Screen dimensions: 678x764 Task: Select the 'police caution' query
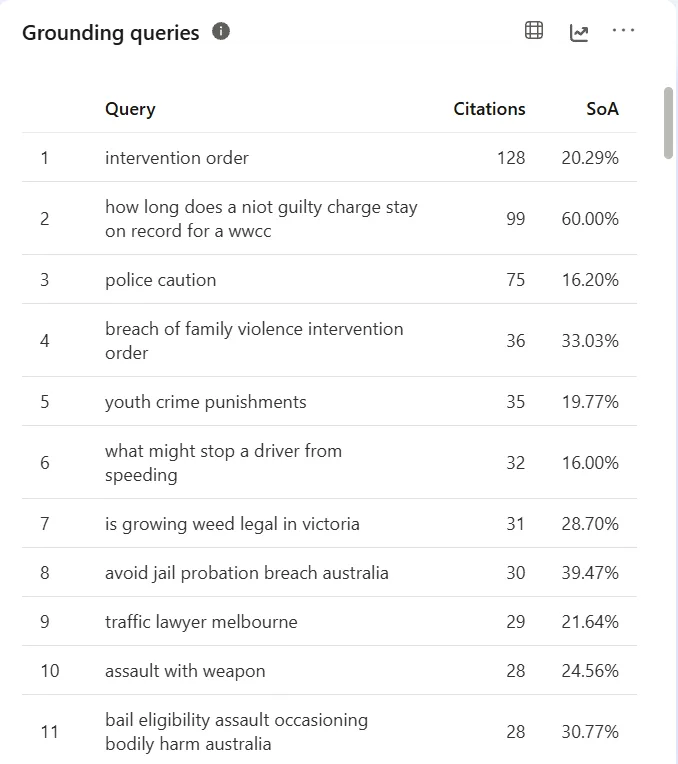click(x=160, y=280)
